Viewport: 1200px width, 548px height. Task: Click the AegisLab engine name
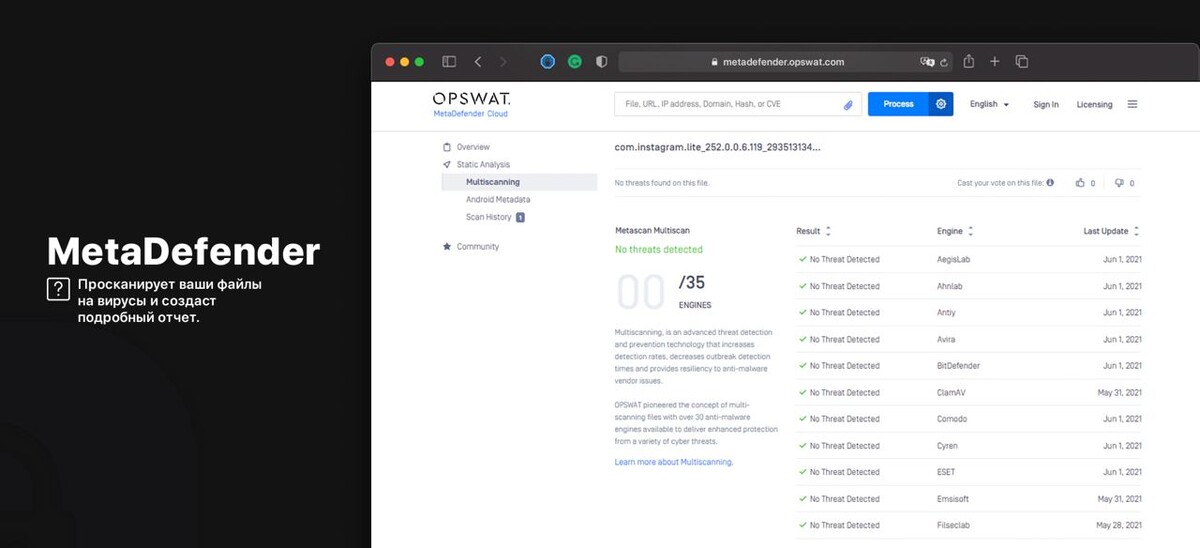tap(954, 259)
